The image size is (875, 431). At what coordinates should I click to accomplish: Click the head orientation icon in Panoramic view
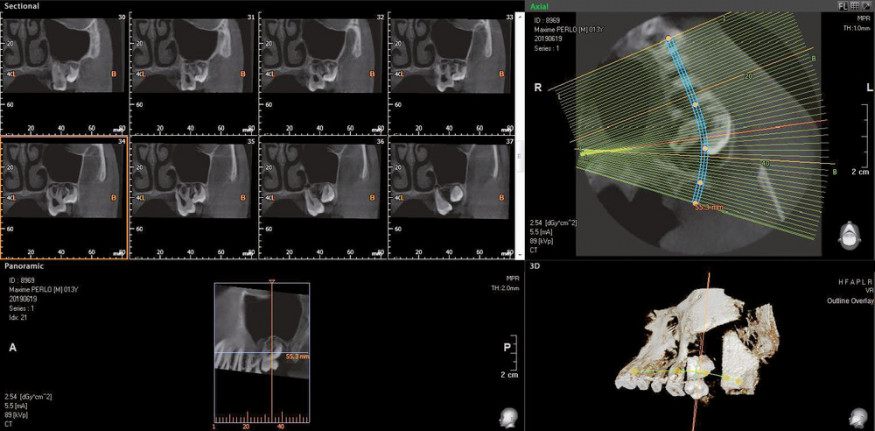pyautogui.click(x=507, y=417)
